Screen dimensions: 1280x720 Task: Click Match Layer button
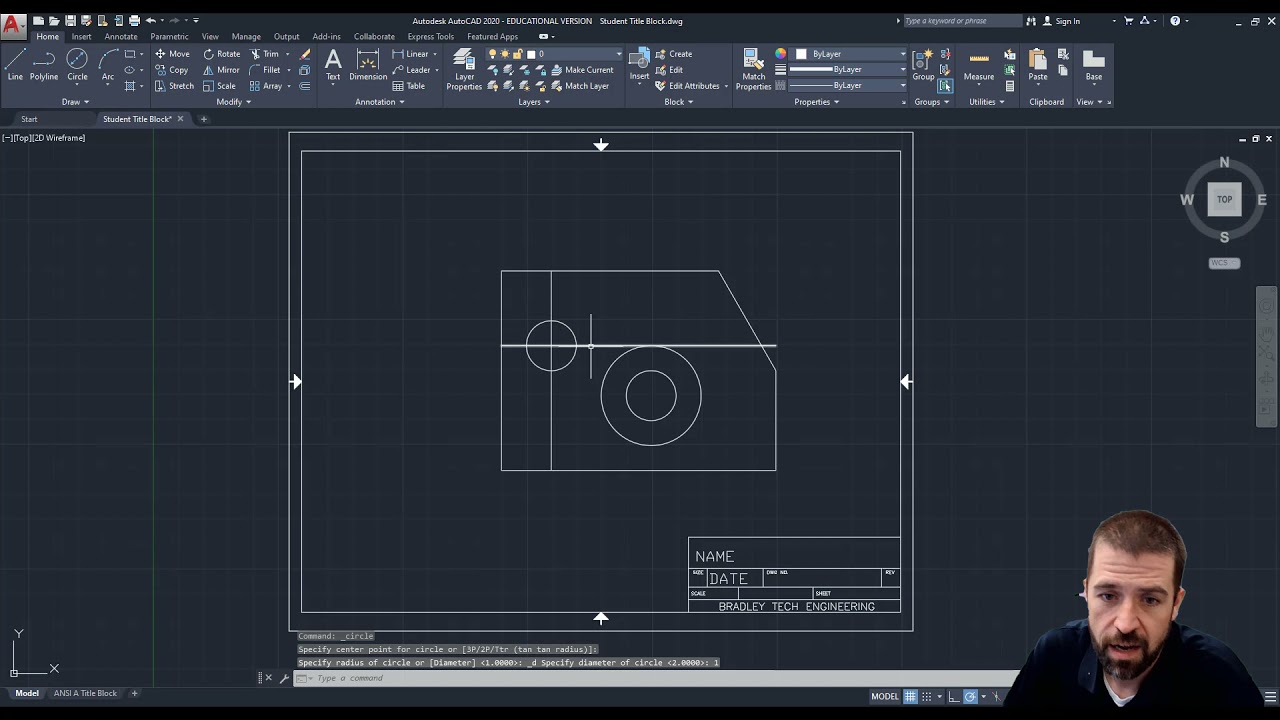click(x=579, y=86)
